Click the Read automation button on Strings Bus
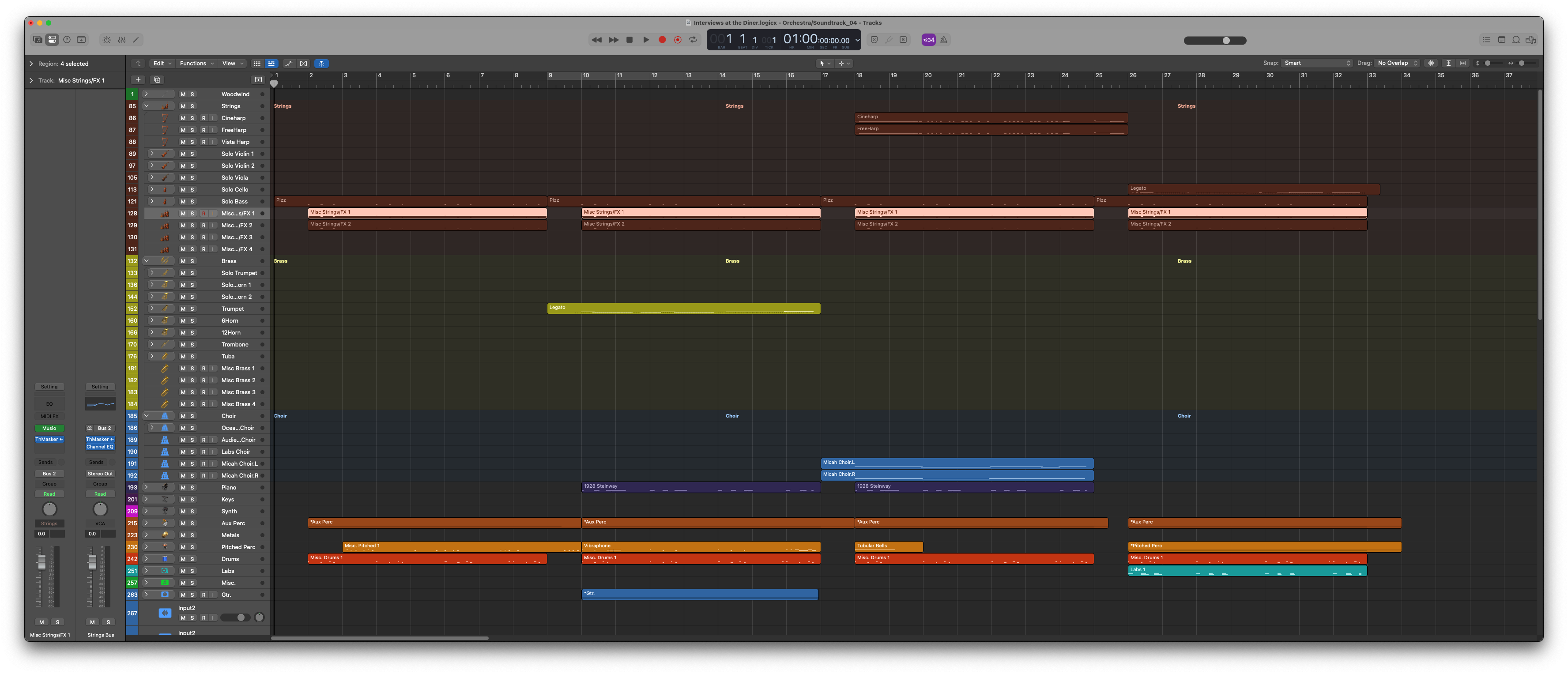This screenshot has width=1568, height=674. coord(100,494)
